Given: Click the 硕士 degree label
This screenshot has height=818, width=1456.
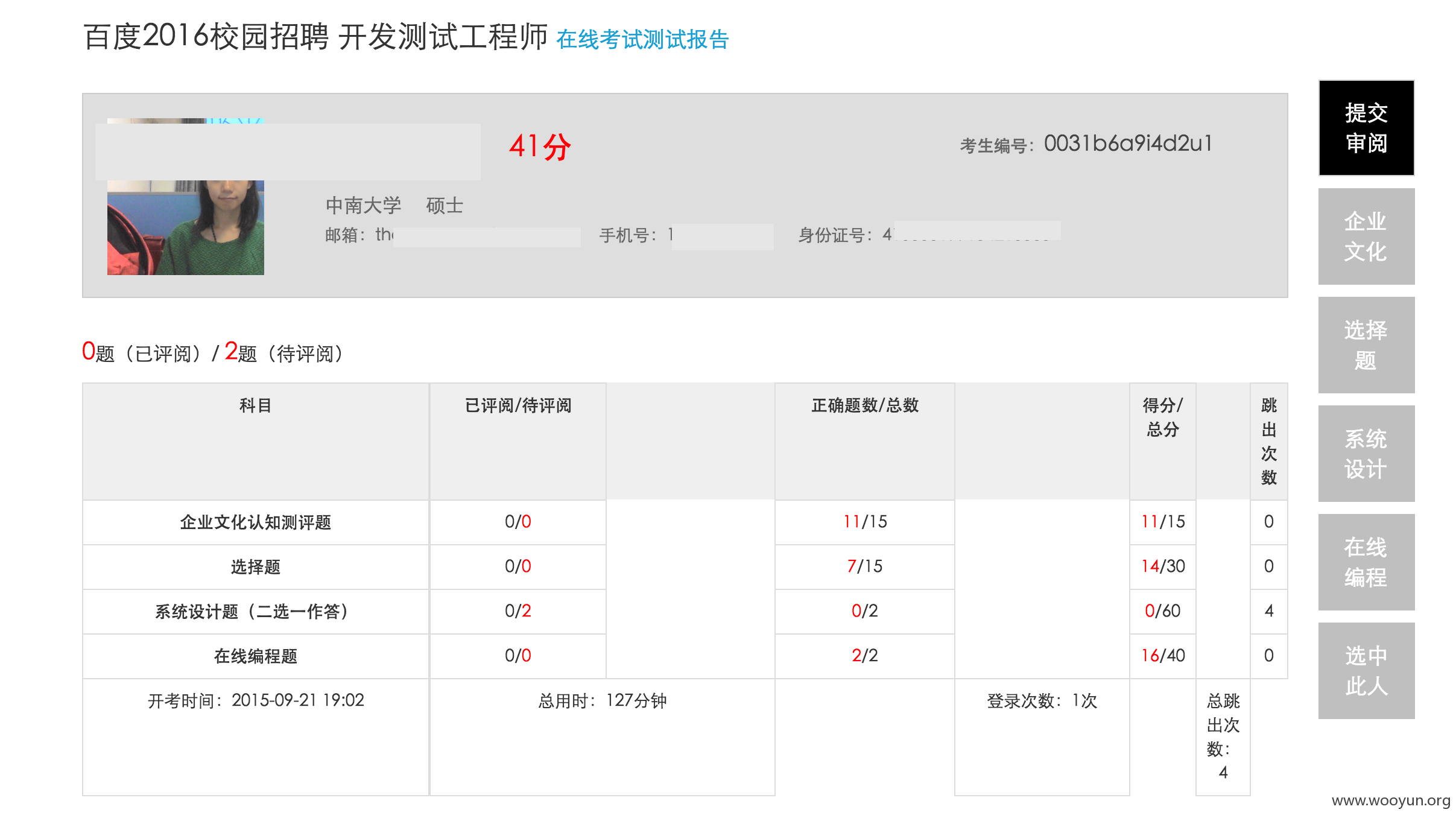Looking at the screenshot, I should [x=445, y=206].
